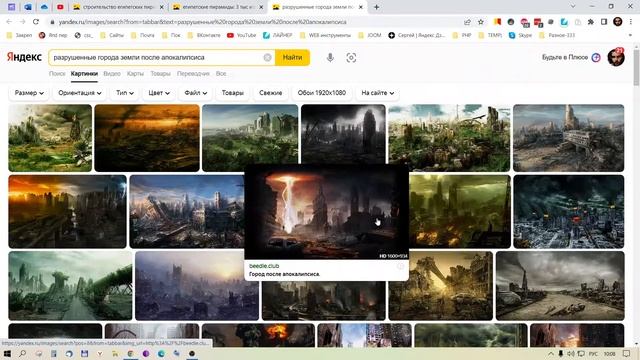640x360 pixels.
Task: Switch to 'египетские пирамиды' browser tab
Action: (x=218, y=7)
